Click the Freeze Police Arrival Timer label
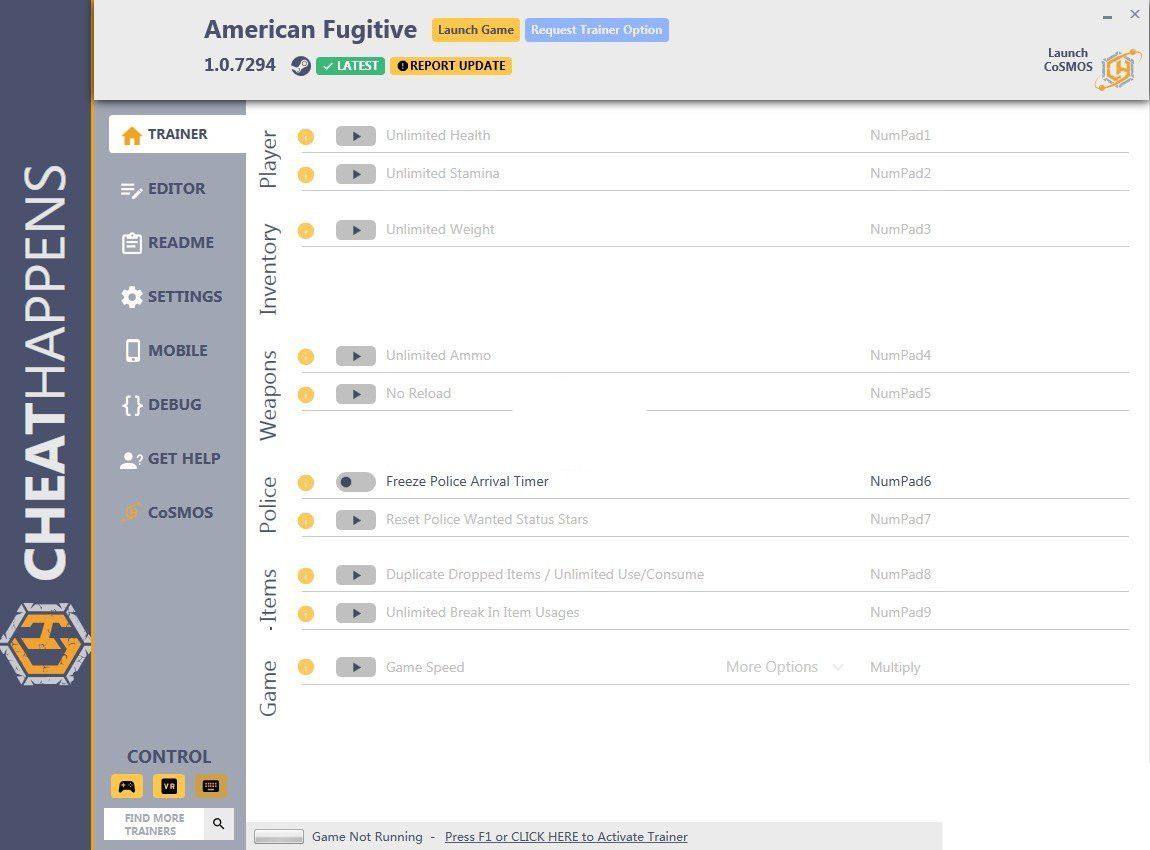The image size is (1150, 850). (x=467, y=482)
